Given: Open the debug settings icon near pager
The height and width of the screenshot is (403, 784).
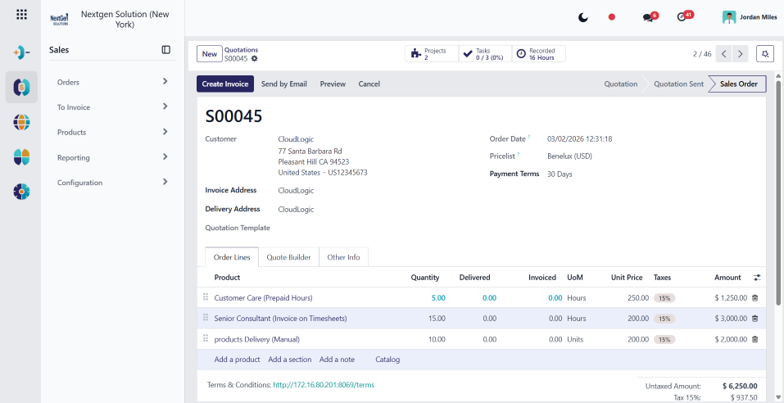Looking at the screenshot, I should click(x=765, y=54).
